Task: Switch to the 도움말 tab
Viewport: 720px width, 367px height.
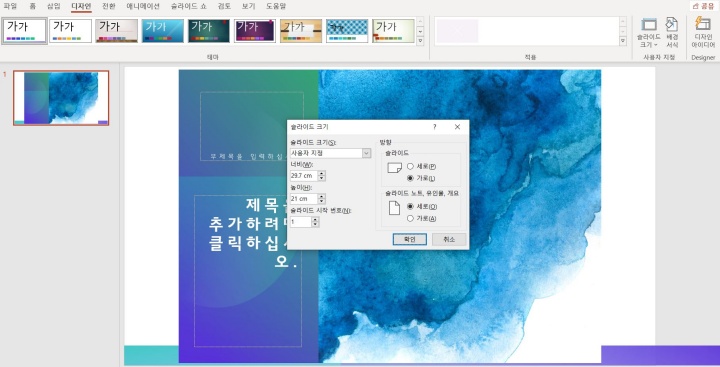Action: pos(276,6)
